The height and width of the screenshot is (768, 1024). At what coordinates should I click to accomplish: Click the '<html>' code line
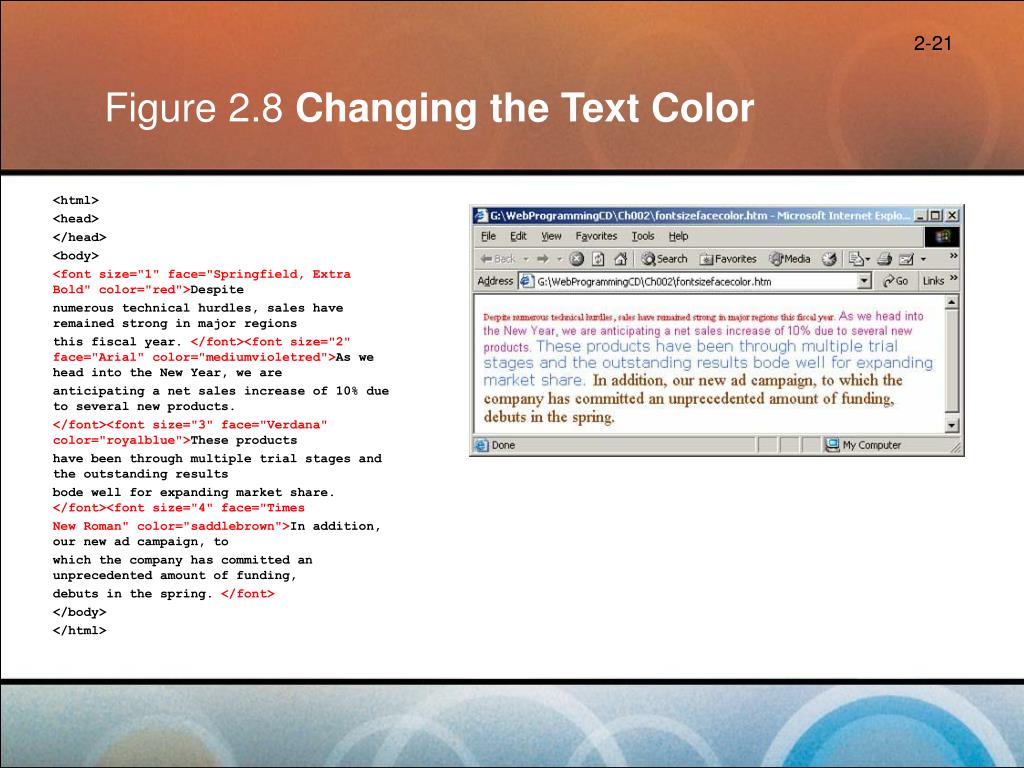coord(76,200)
